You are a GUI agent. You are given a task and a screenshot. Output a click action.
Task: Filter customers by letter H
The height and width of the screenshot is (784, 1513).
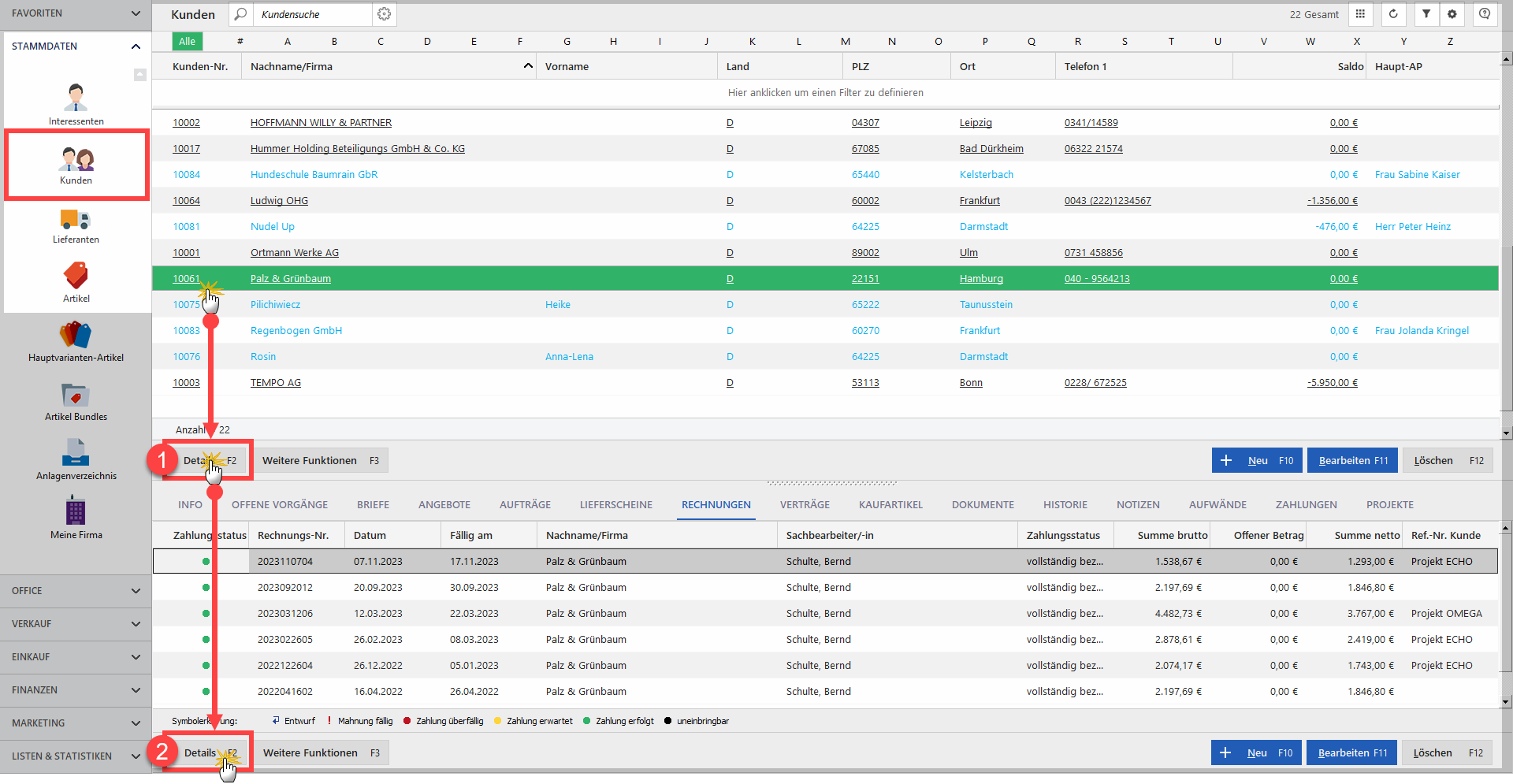click(613, 42)
